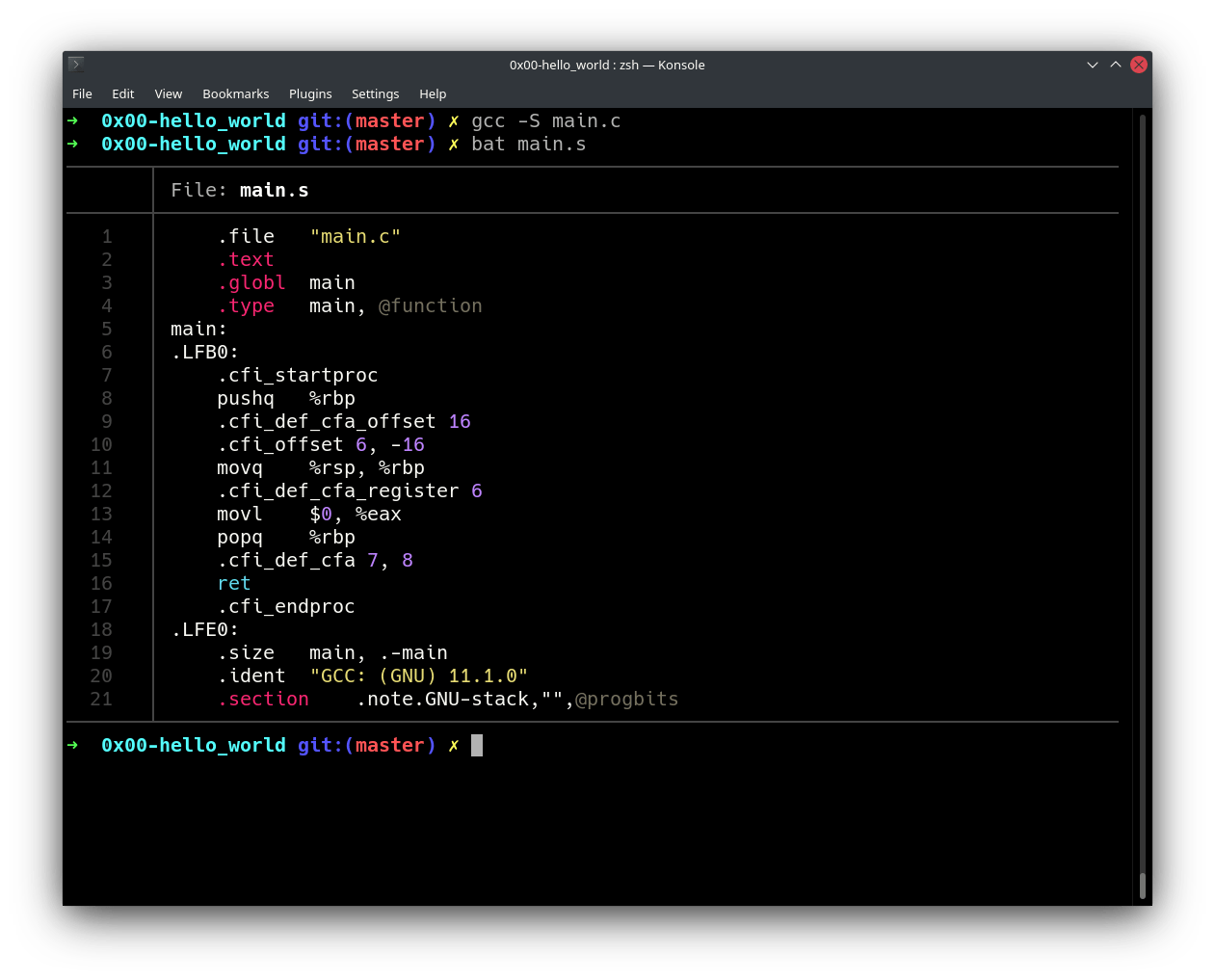Click '.cfi_startproc' on line 7

[x=298, y=375]
